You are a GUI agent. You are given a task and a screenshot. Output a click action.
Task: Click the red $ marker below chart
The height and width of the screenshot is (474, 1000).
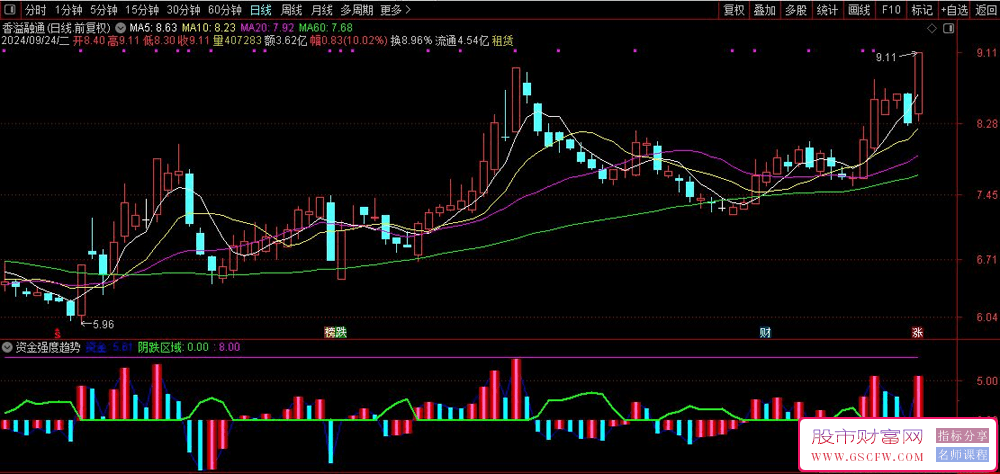click(57, 333)
